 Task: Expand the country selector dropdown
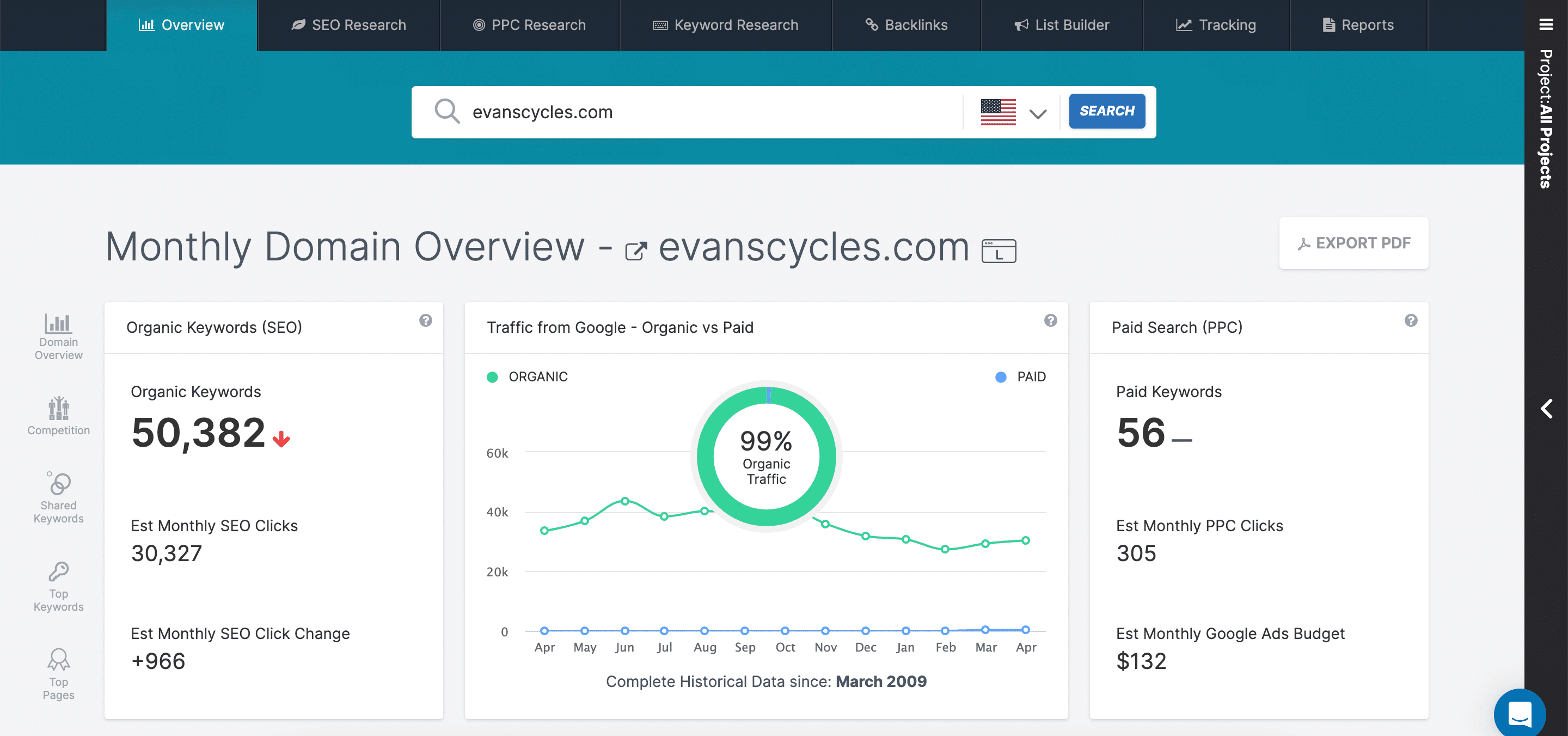1012,112
